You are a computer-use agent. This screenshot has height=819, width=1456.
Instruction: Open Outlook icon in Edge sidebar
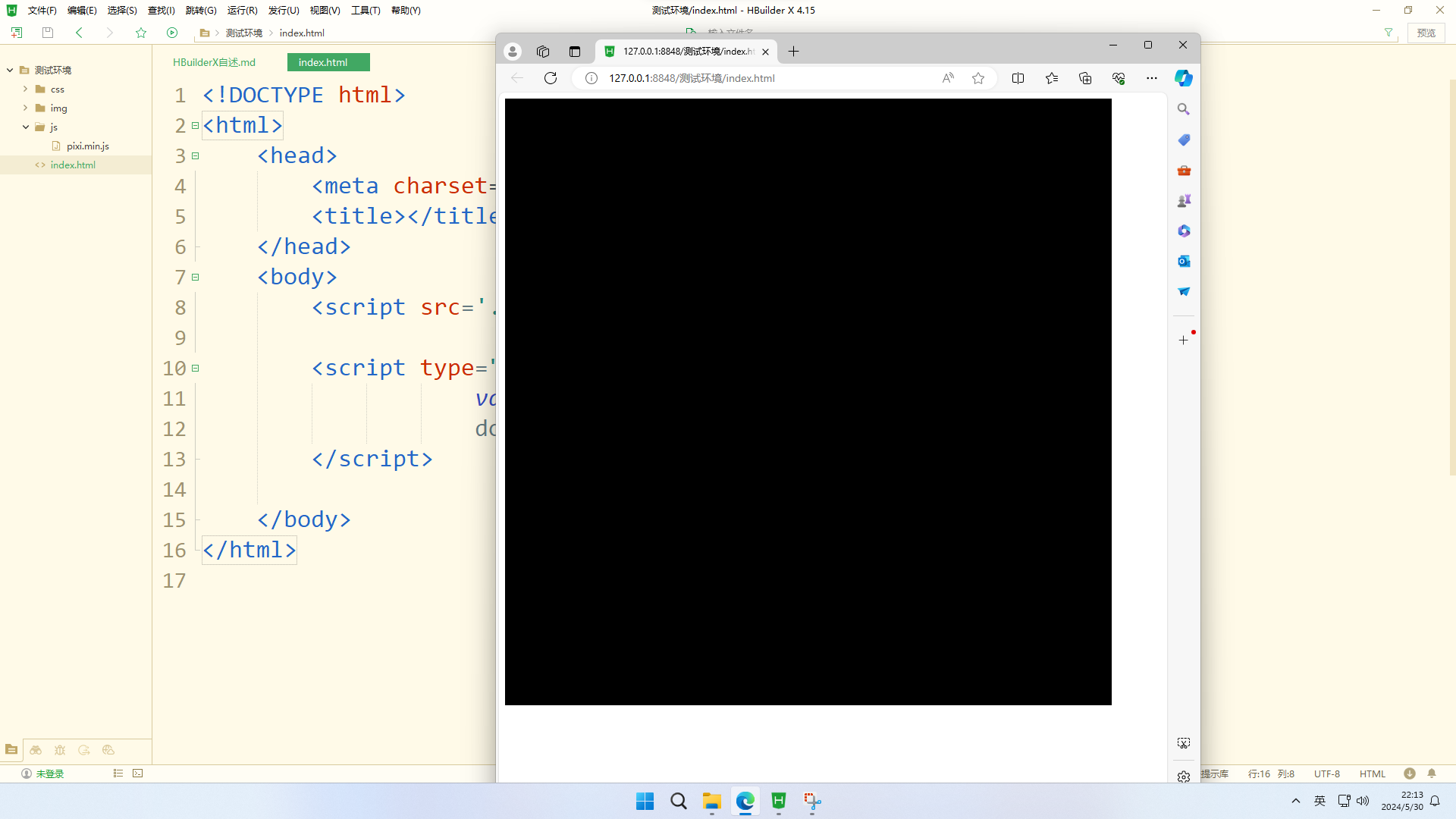click(x=1183, y=262)
